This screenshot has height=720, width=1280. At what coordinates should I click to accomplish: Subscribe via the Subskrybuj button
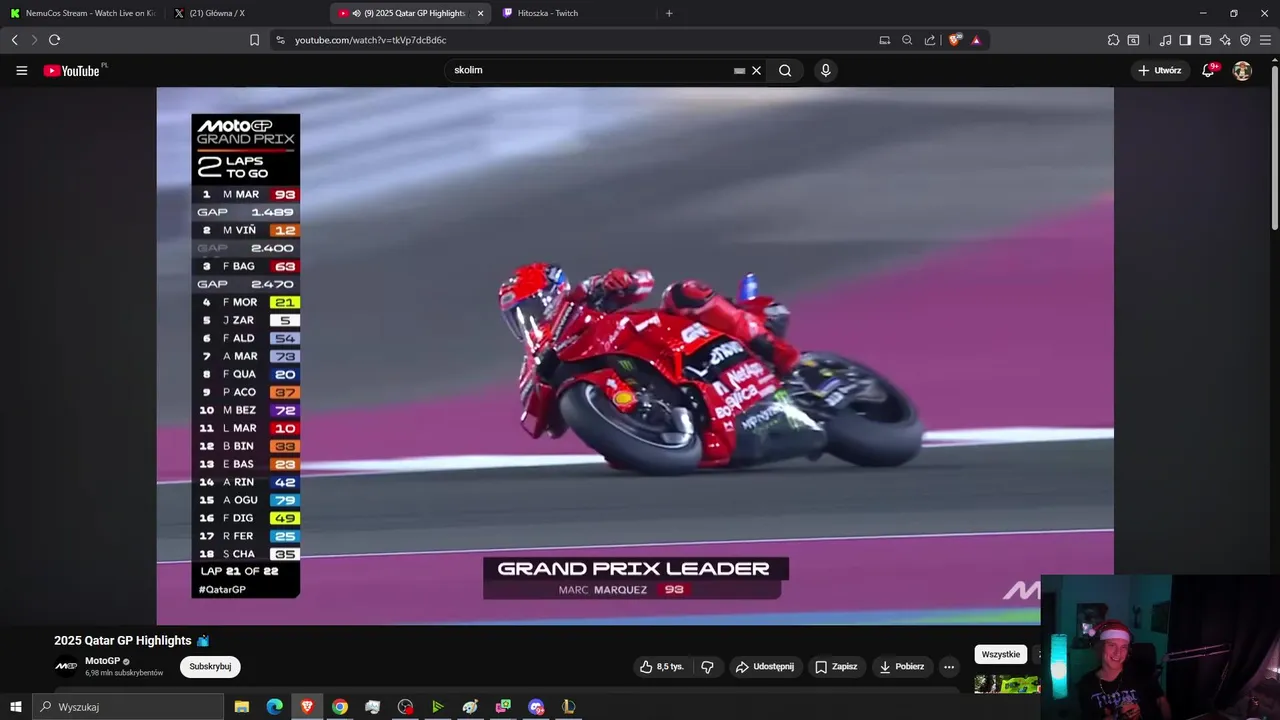pyautogui.click(x=210, y=667)
